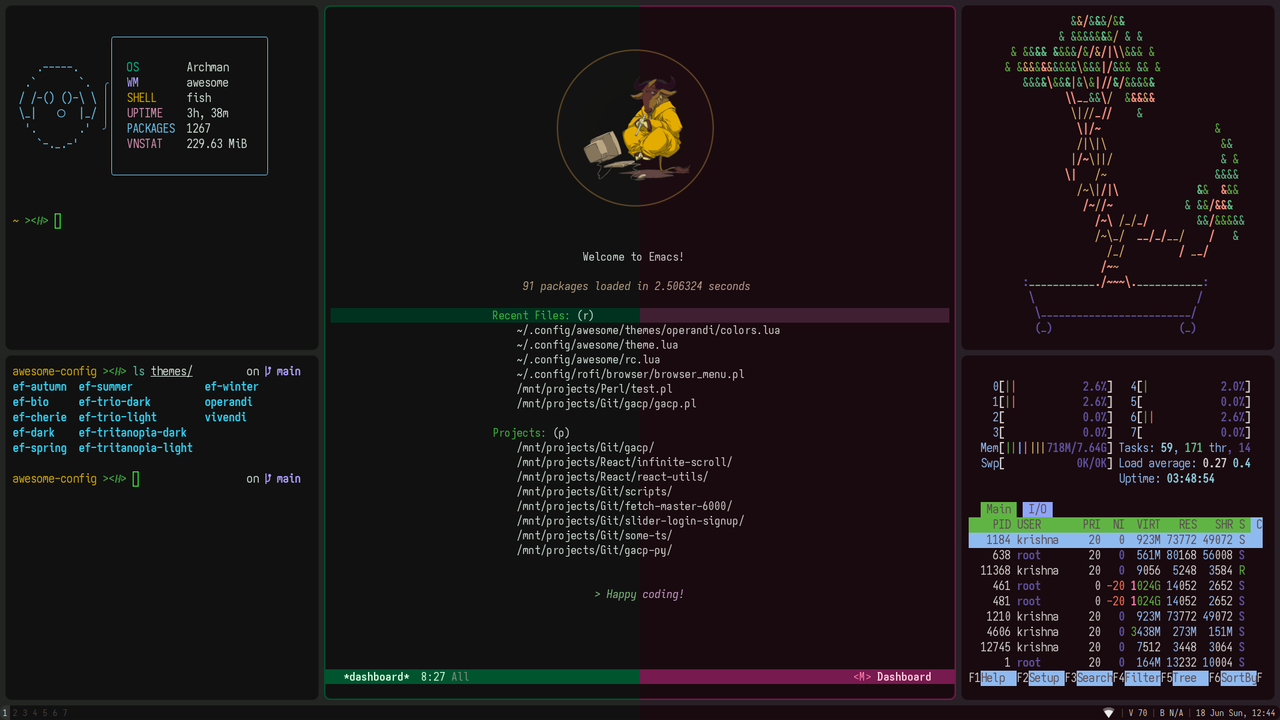Select the Main tab in htop

point(998,509)
